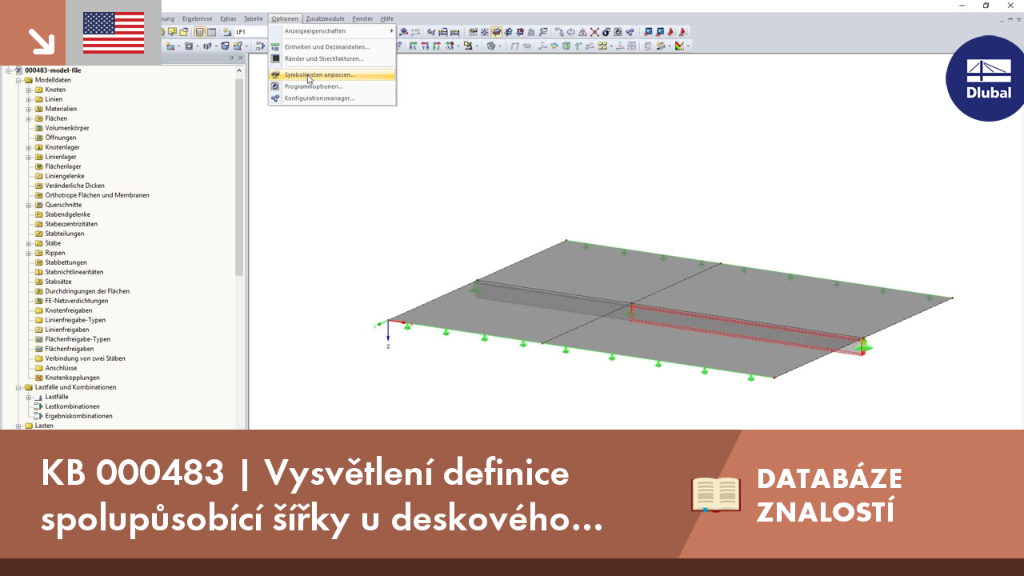Pin the navigator panel with pushpin icon

231,58
